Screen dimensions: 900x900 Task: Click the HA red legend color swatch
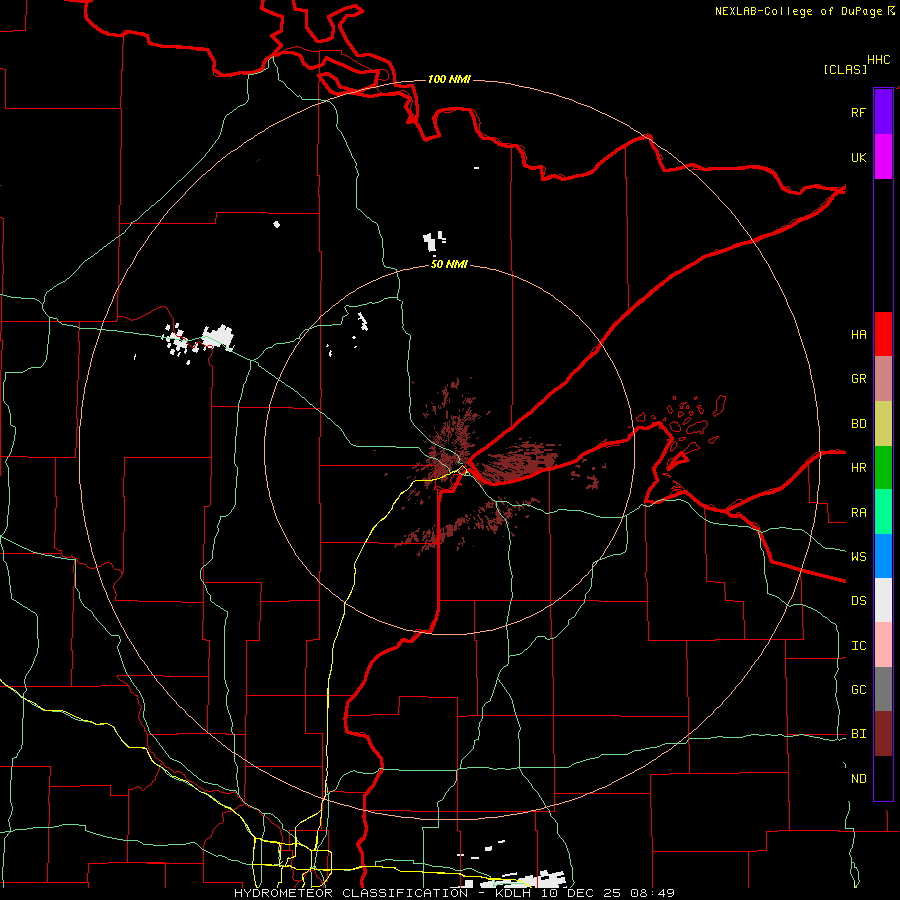883,334
